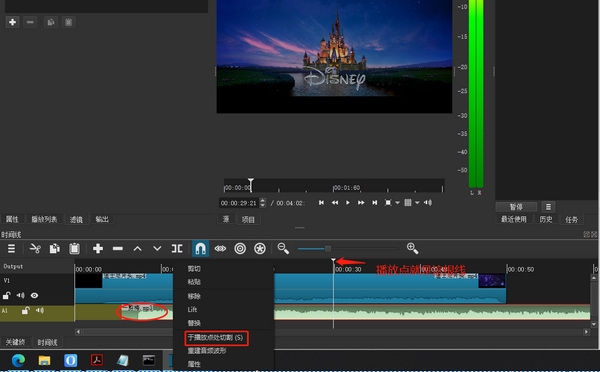
Task: Zoom in the timeline with magnifier plus
Action: 412,249
